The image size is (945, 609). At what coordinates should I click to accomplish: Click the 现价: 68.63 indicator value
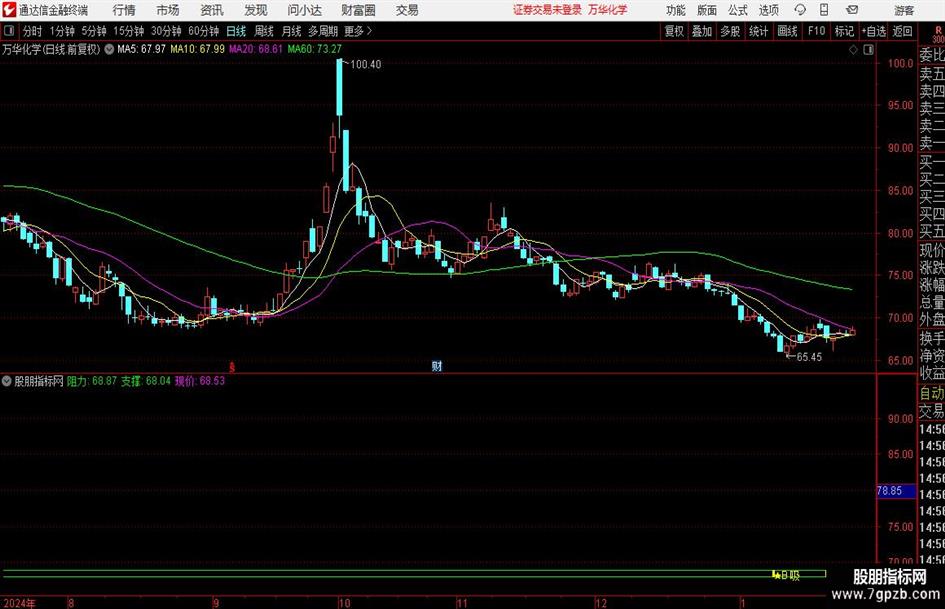coord(200,381)
